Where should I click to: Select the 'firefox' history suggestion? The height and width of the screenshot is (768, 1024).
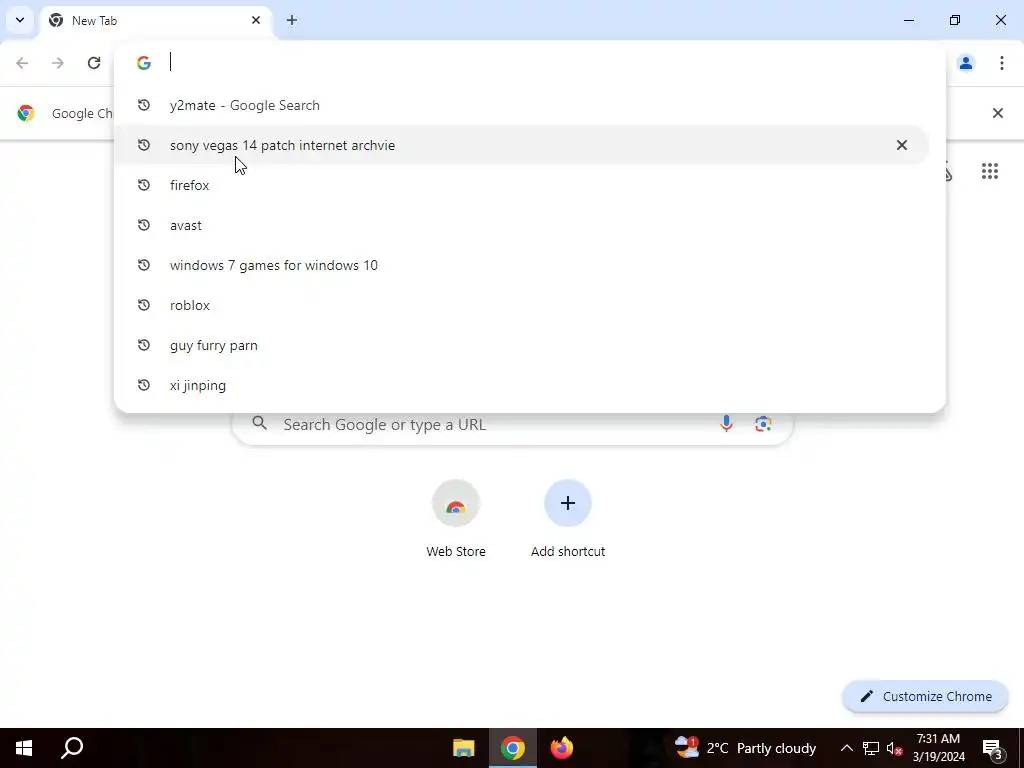click(x=521, y=185)
